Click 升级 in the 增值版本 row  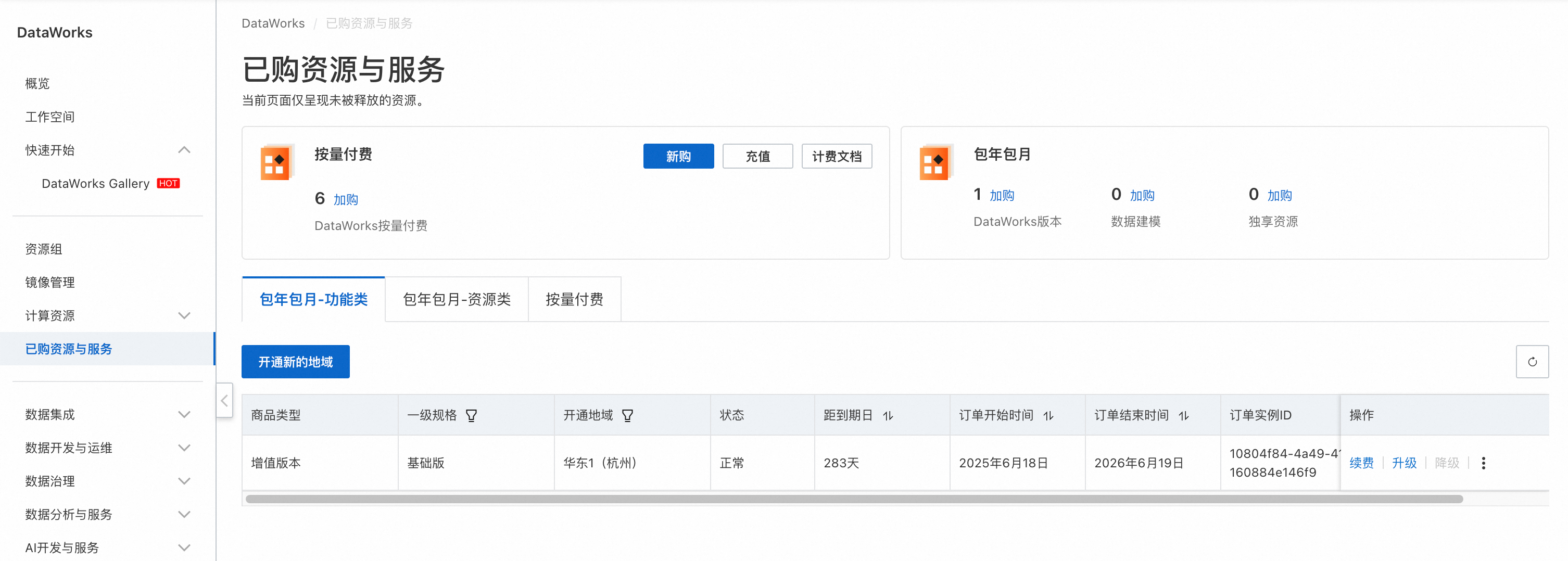[1404, 463]
